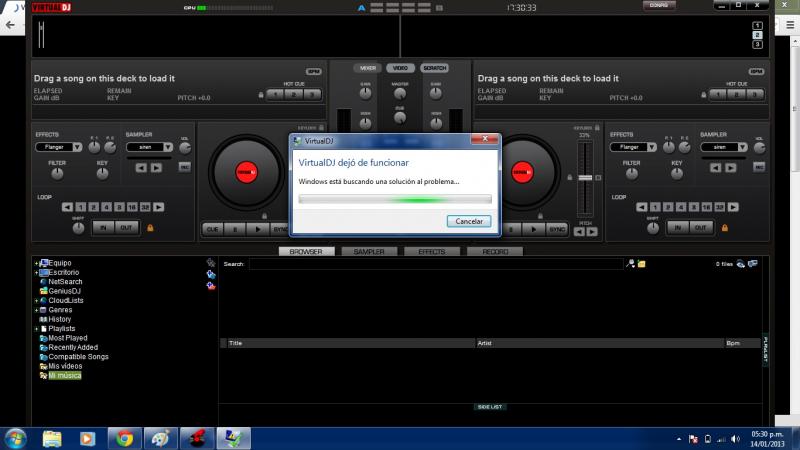800x450 pixels.
Task: Toggle loop IN on the left deck
Action: (x=102, y=228)
